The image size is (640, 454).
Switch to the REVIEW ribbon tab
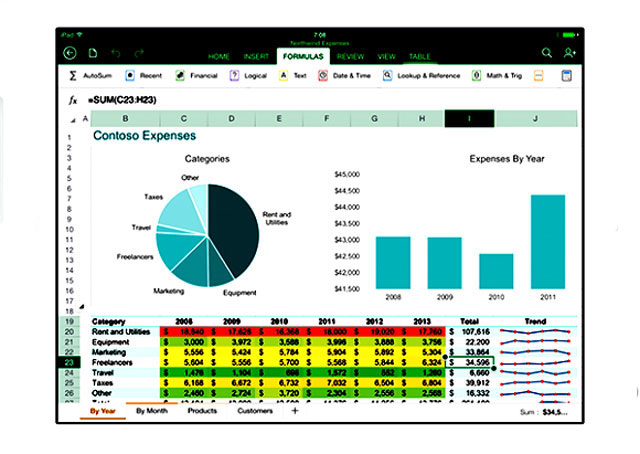(x=350, y=56)
